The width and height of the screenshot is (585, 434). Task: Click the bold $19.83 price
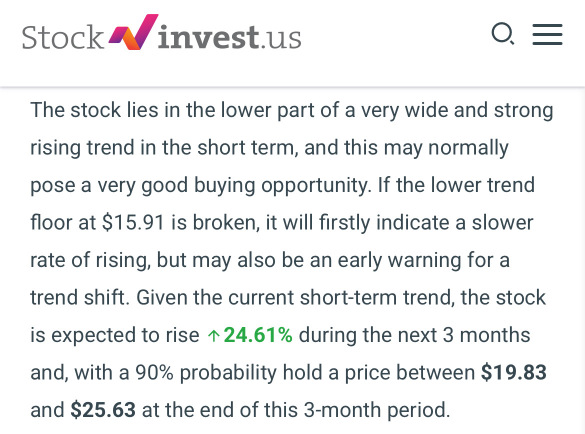point(514,372)
